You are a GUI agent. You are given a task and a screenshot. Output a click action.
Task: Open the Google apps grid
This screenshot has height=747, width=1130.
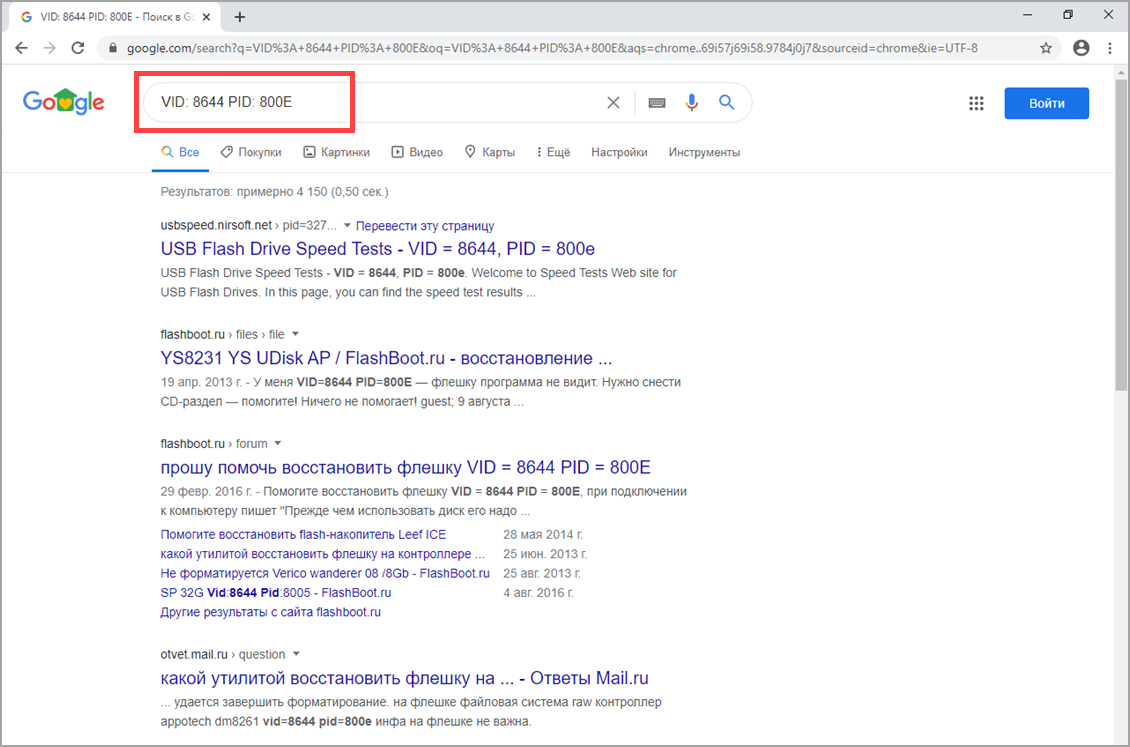tap(976, 103)
